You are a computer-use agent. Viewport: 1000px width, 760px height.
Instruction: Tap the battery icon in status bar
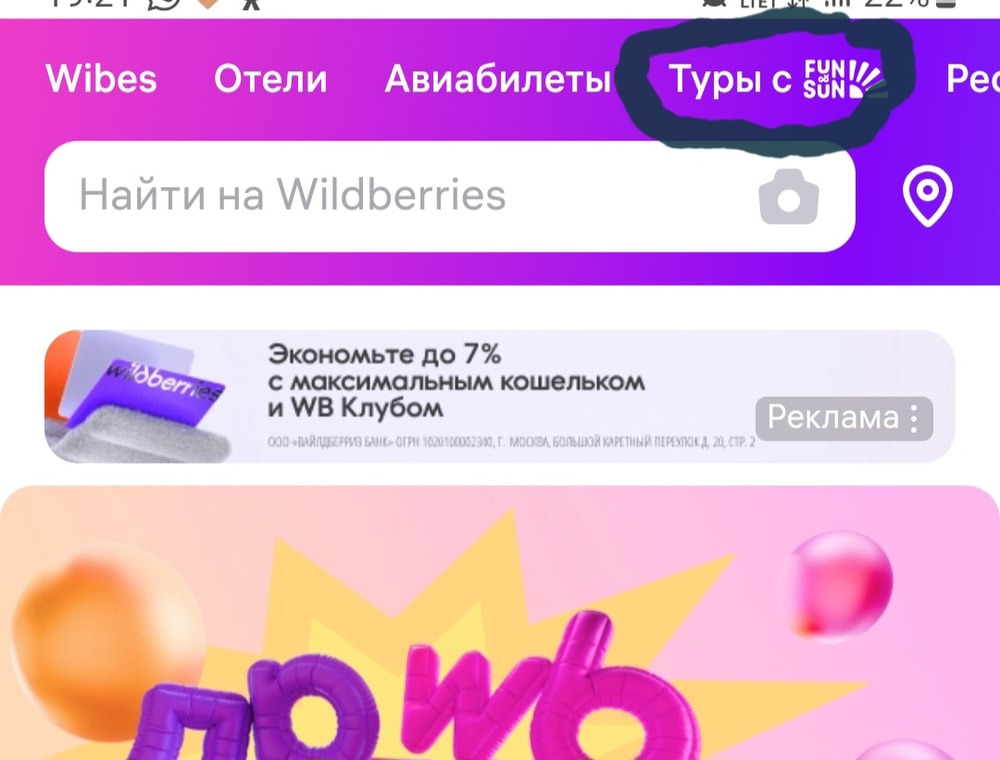tap(946, 3)
